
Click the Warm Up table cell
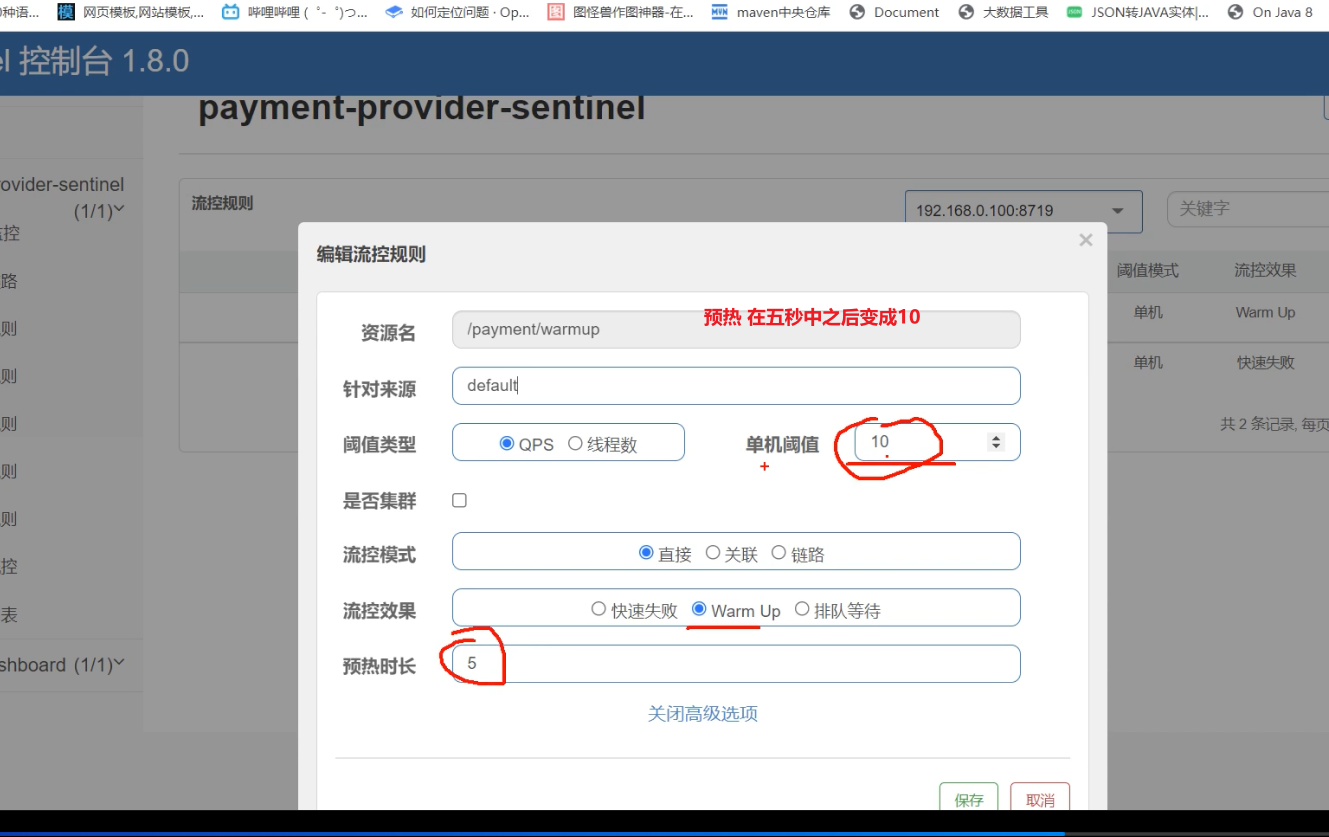[1265, 312]
